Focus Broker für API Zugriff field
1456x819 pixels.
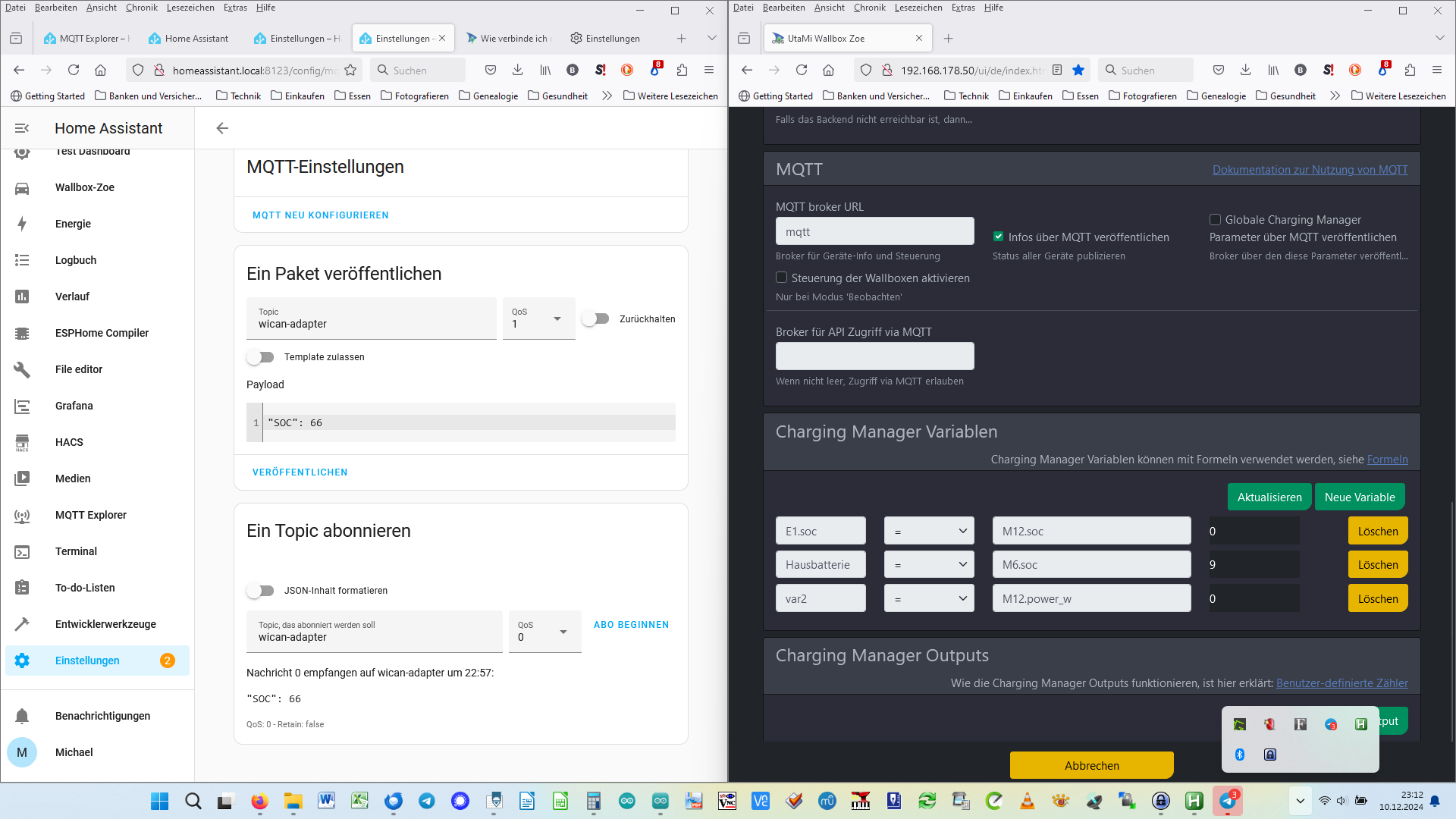click(x=874, y=356)
